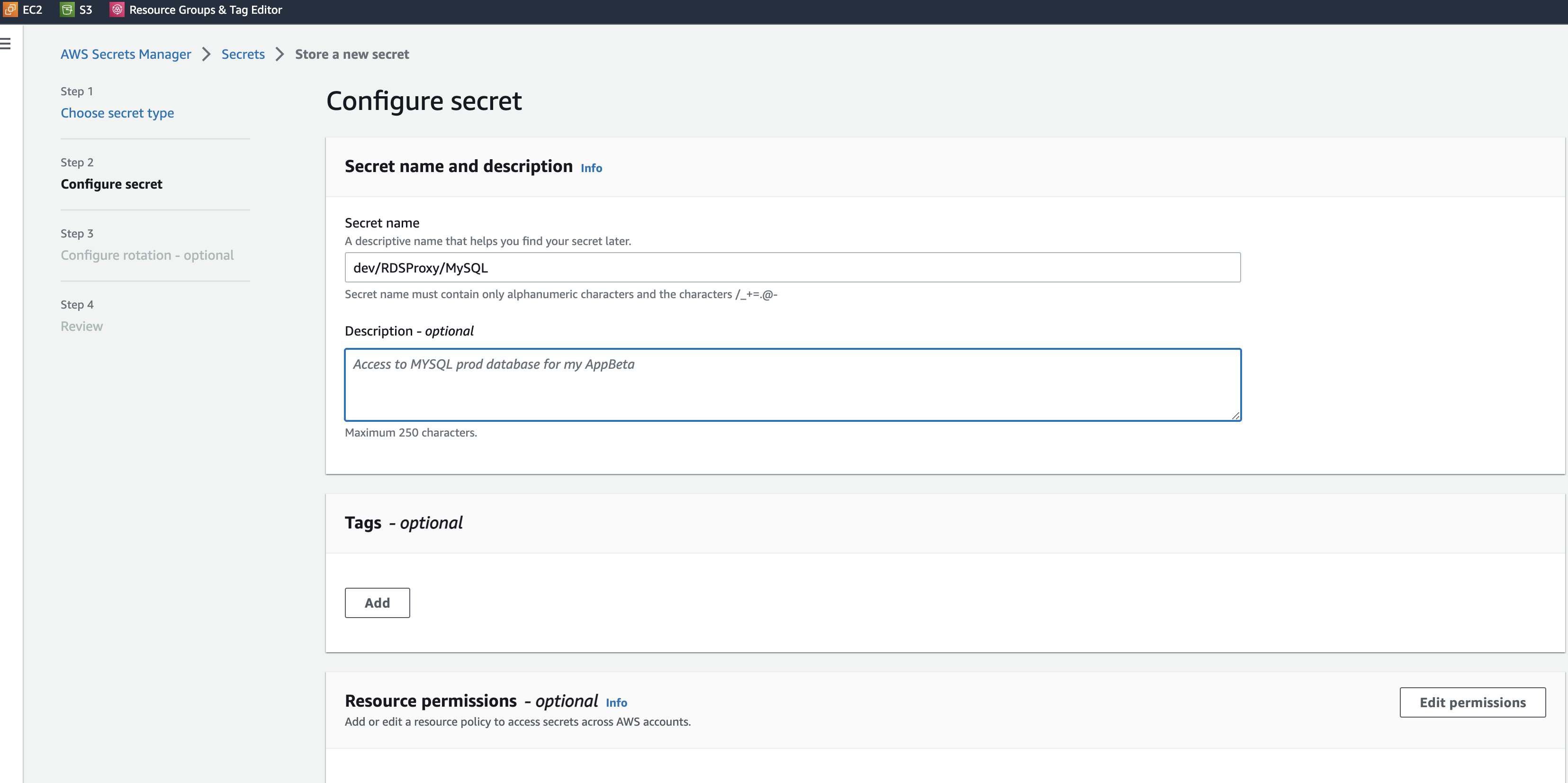The height and width of the screenshot is (783, 1568).
Task: Go to AWS Secrets Manager breadcrumb
Action: tap(126, 54)
